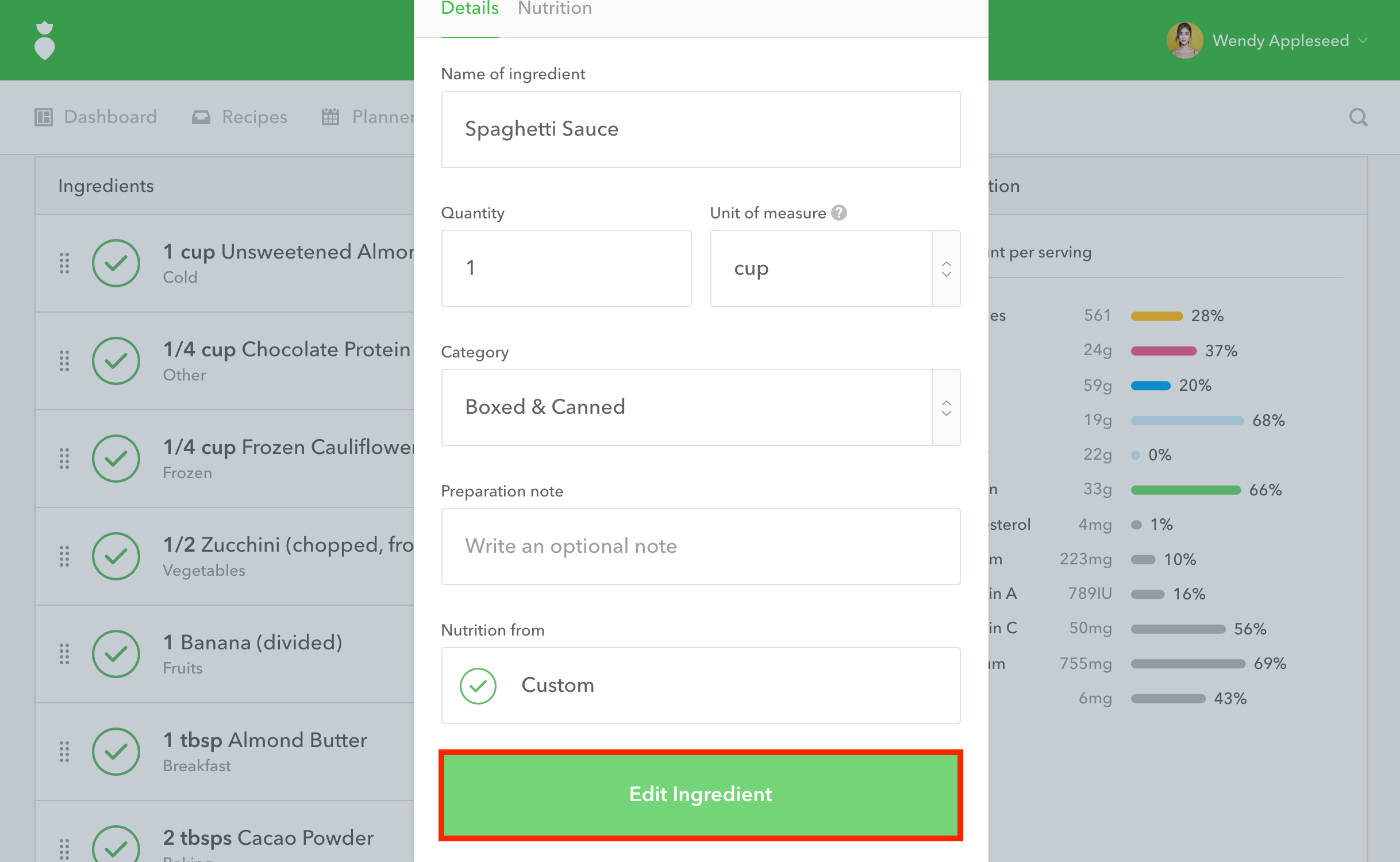Click the 1 tbsp Almond Butter ingredient
The width and height of the screenshot is (1400, 862).
pos(264,741)
